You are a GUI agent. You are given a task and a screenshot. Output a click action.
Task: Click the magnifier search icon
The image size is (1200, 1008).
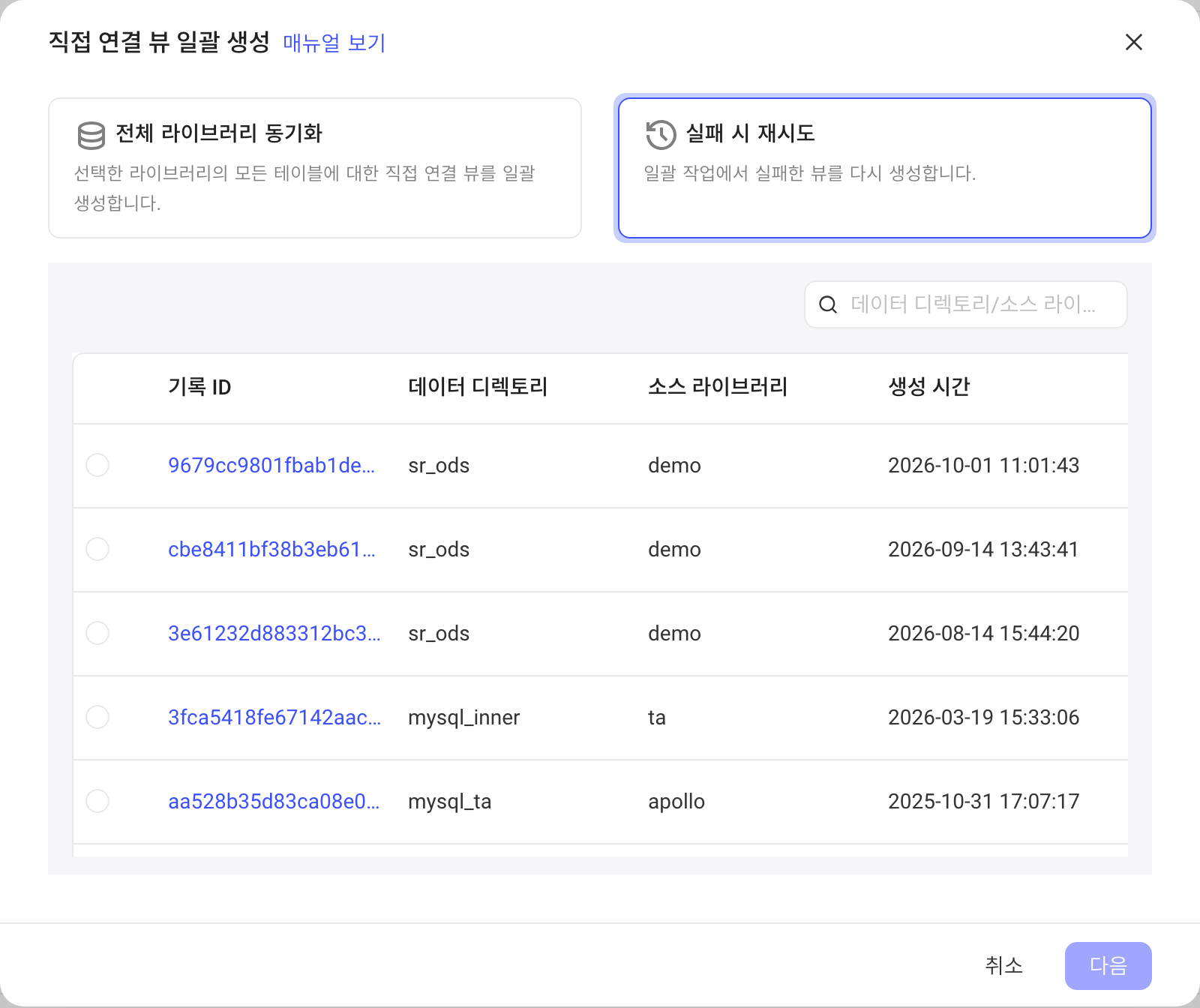pos(828,304)
